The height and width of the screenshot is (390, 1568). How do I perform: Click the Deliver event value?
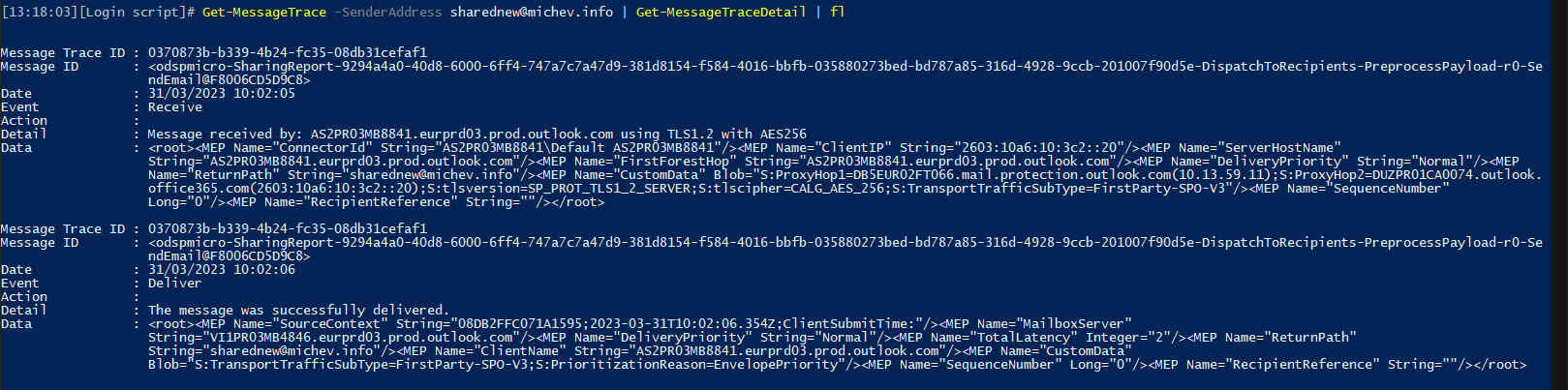[174, 284]
